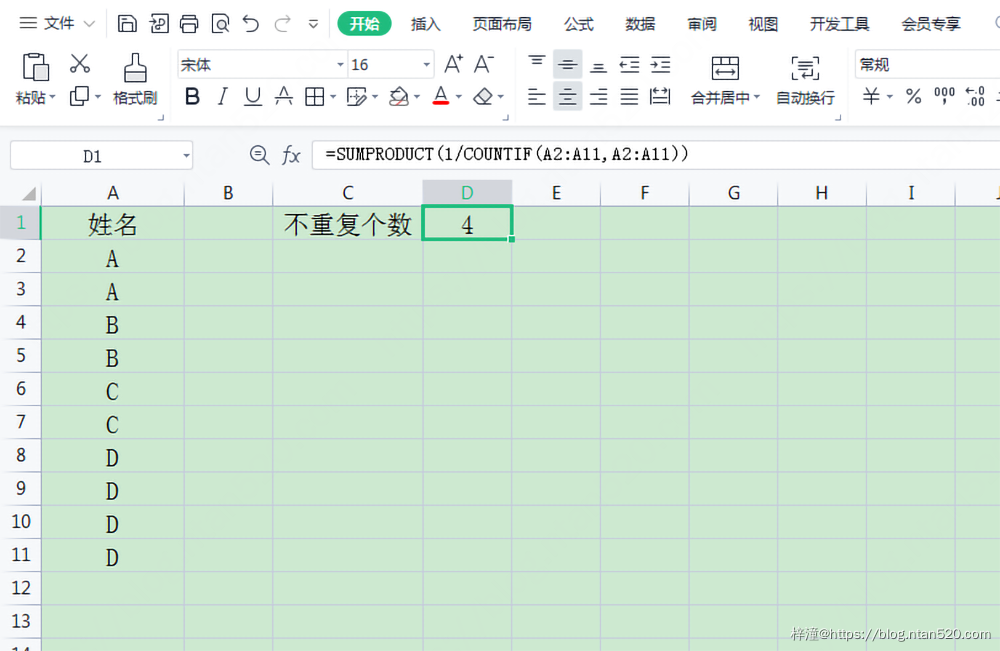Screen dimensions: 1000x651
Task: Open the 审阅 tab
Action: [x=702, y=24]
